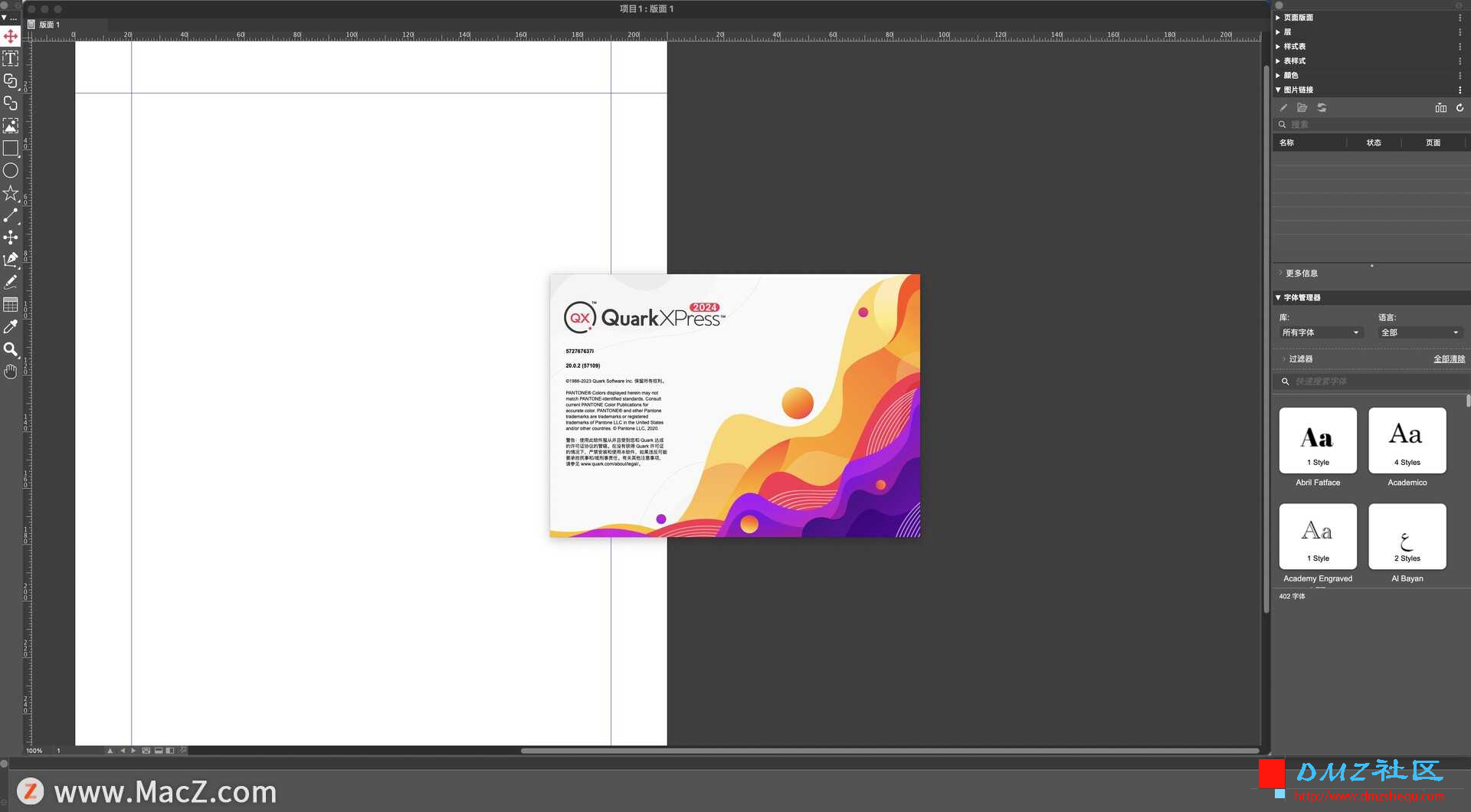
Task: Select the Zoom magnifier tool
Action: point(11,349)
